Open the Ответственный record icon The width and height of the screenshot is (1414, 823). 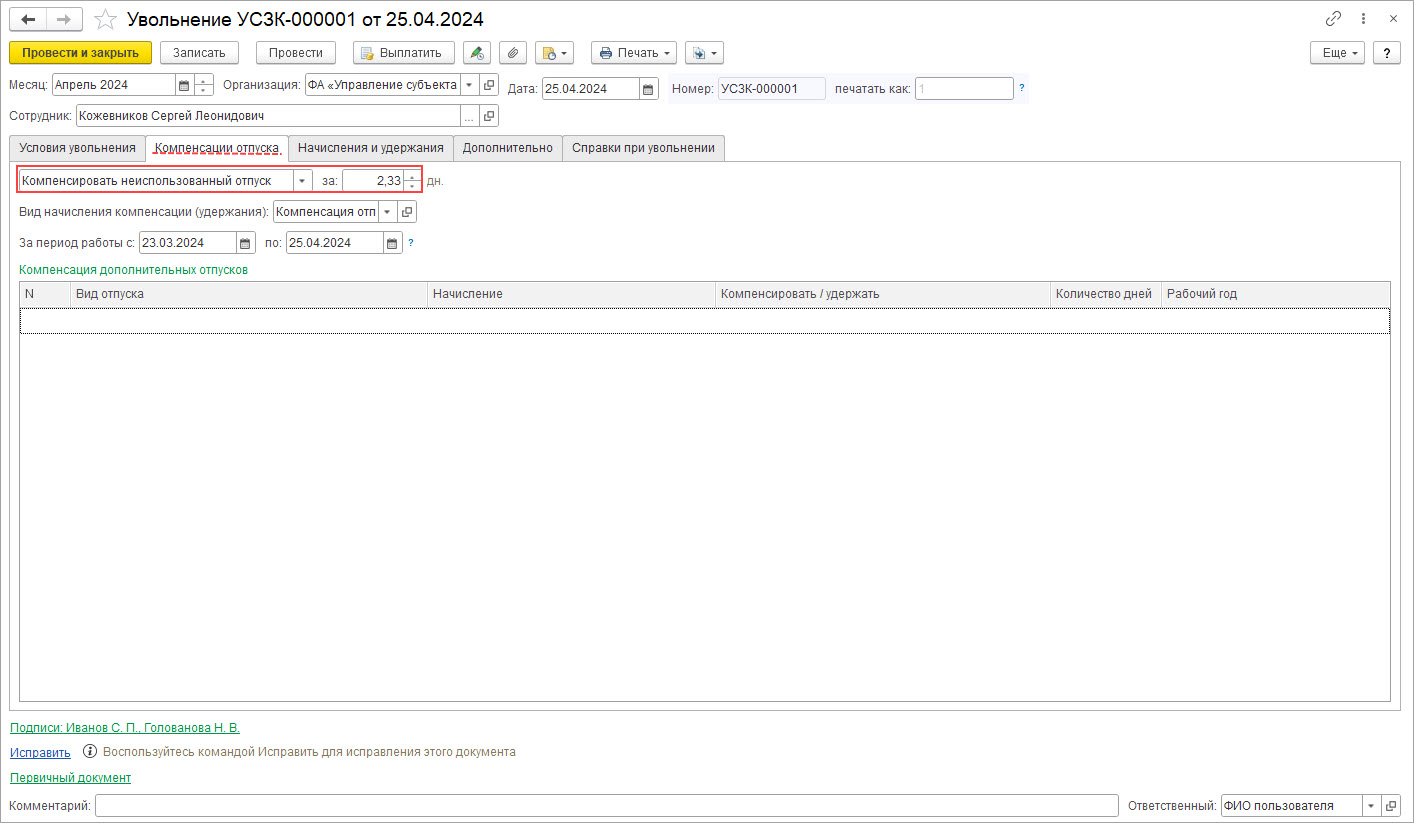click(x=1391, y=806)
